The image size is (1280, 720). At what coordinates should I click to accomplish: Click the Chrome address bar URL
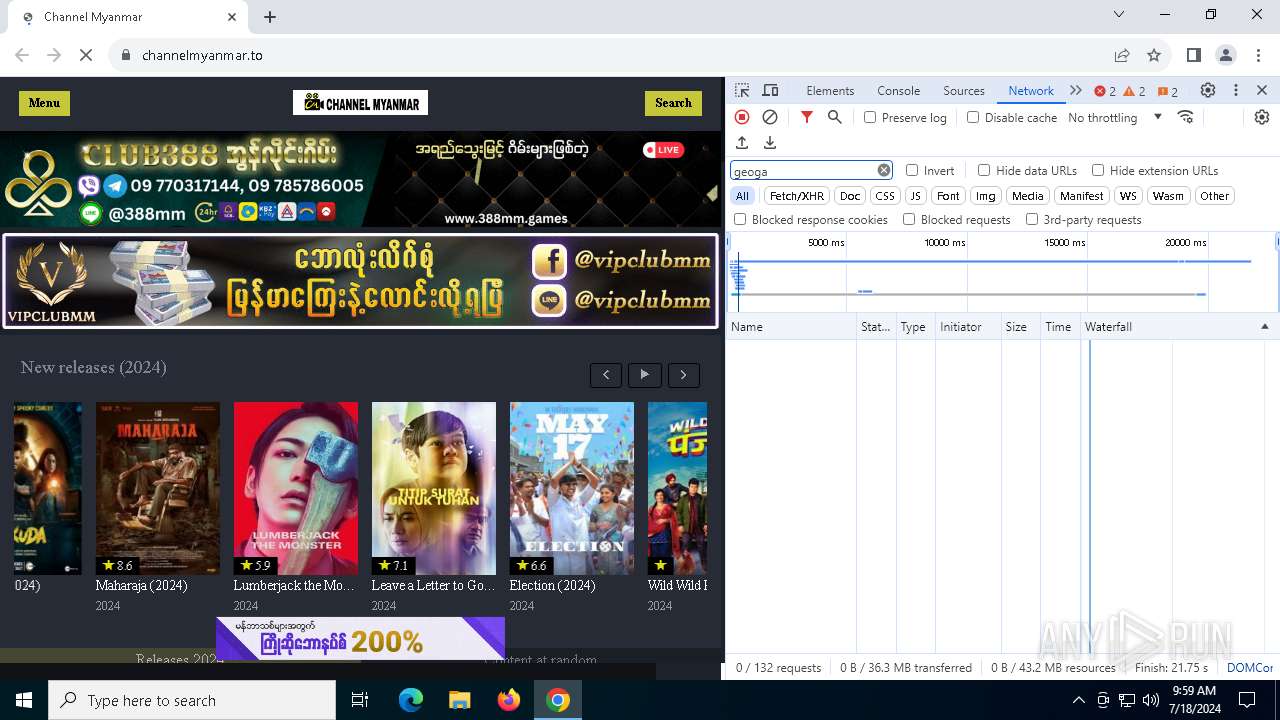tap(202, 55)
